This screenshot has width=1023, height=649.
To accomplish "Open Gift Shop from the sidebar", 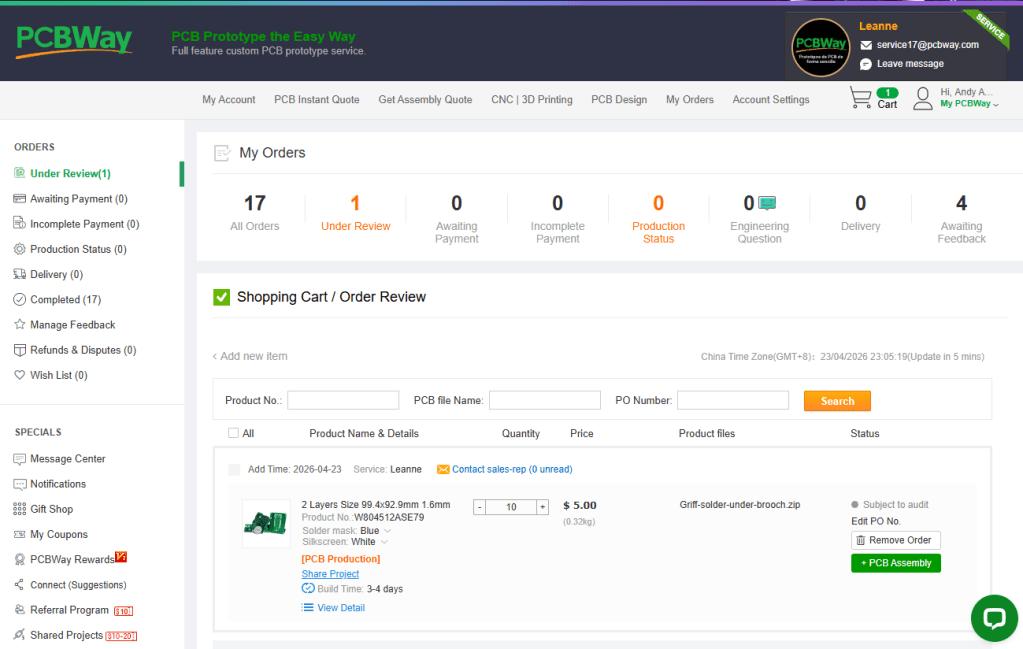I will (51, 509).
